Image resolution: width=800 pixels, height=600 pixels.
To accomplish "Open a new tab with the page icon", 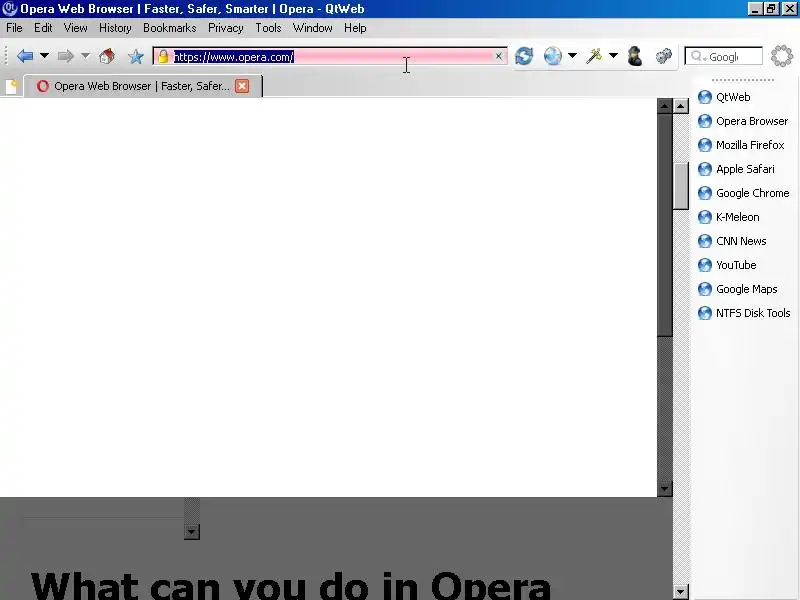I will pyautogui.click(x=11, y=86).
